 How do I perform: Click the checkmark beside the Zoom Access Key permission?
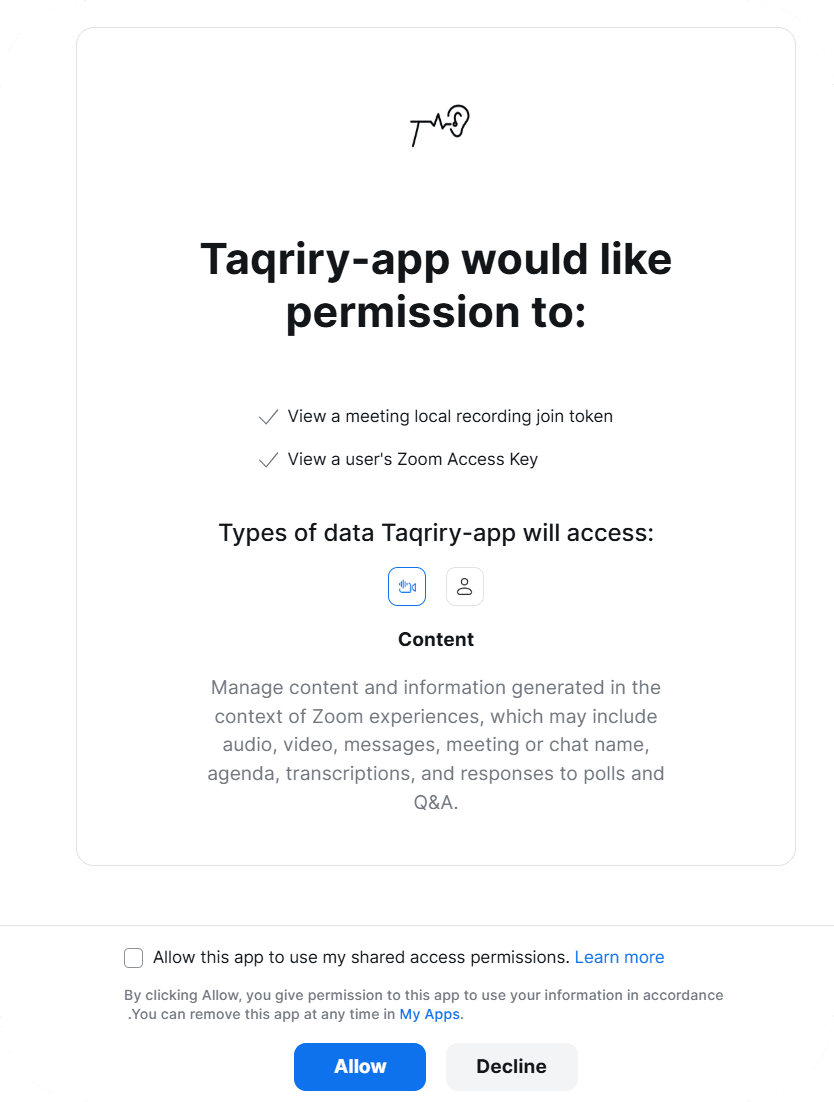[x=268, y=459]
